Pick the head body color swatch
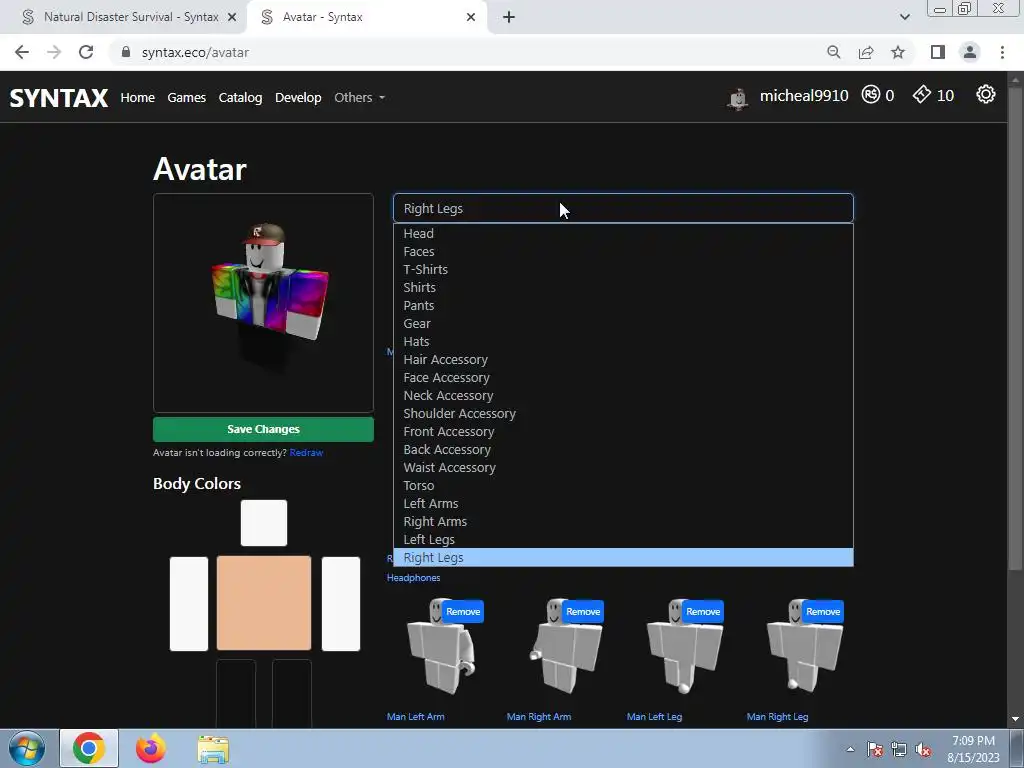The image size is (1024, 768). [264, 523]
